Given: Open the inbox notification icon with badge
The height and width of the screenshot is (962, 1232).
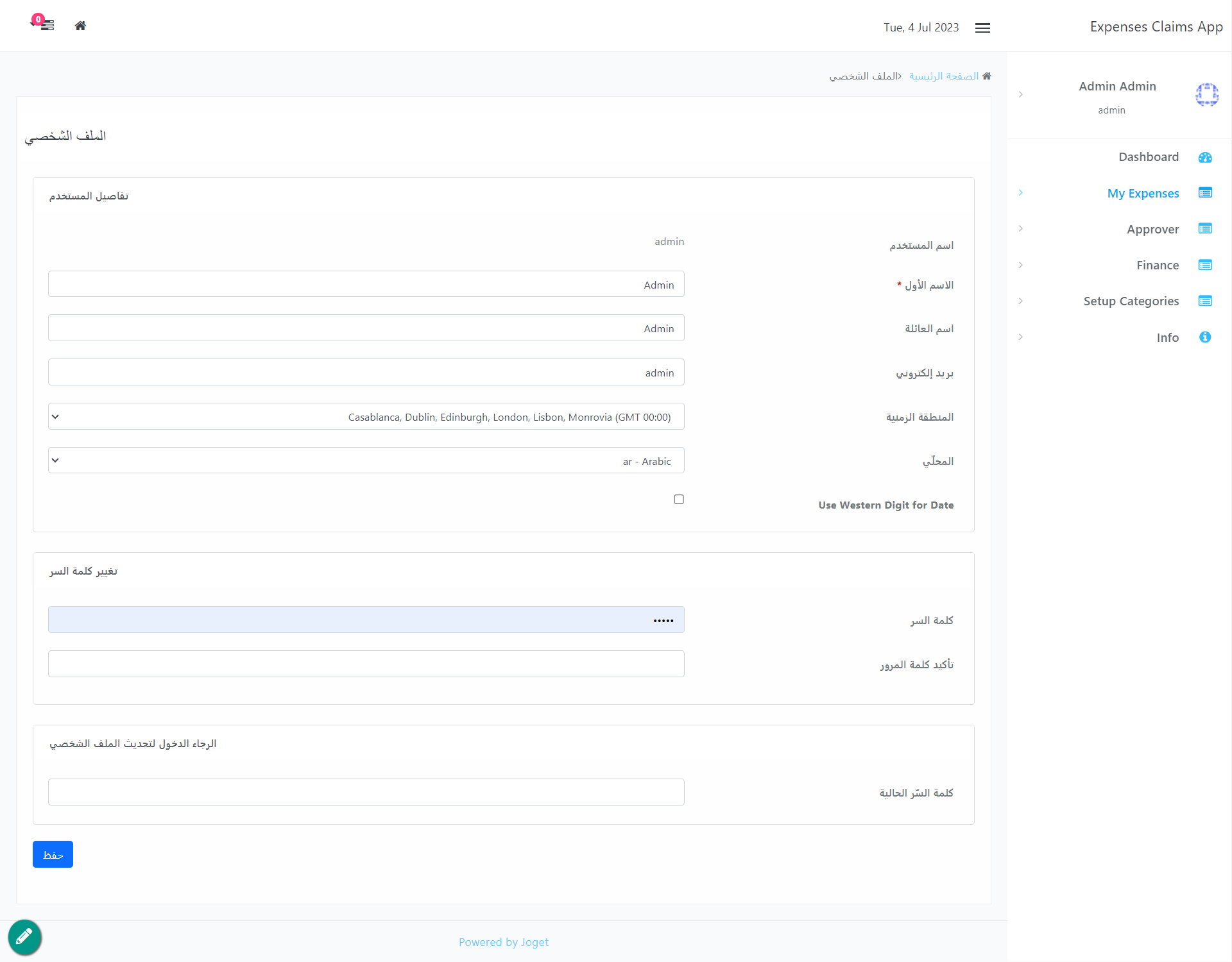Looking at the screenshot, I should (45, 24).
